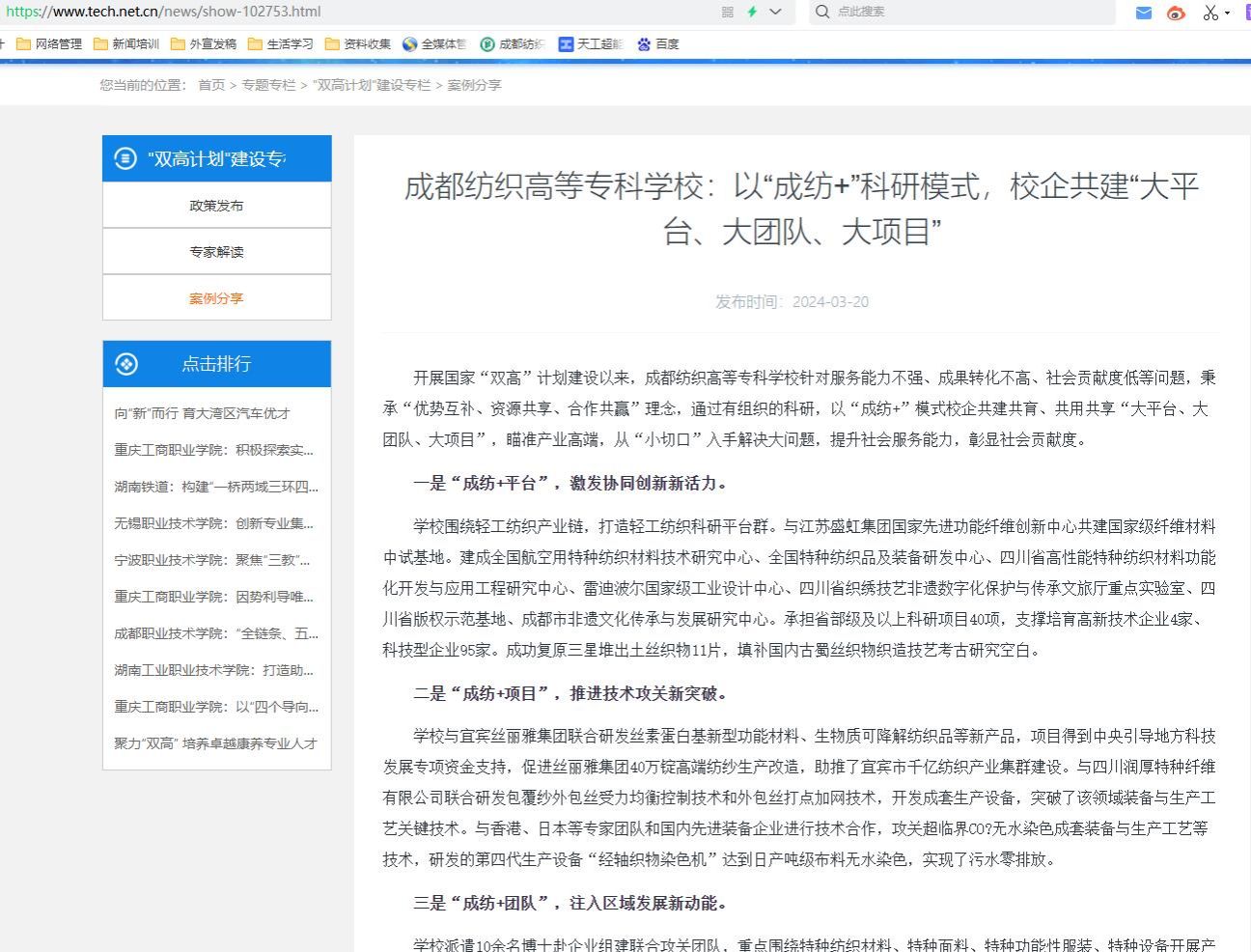Open the 天工超能 bookmark
1251x952 pixels.
tap(590, 44)
